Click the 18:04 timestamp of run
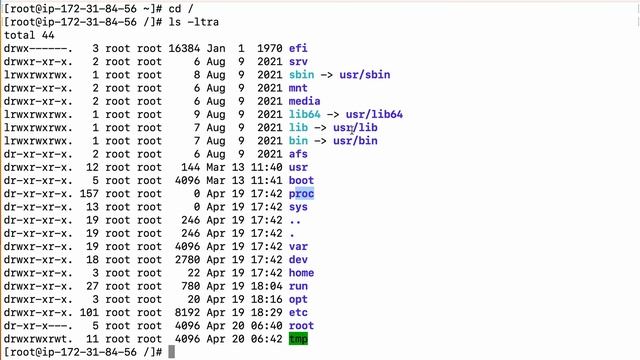 [266, 286]
